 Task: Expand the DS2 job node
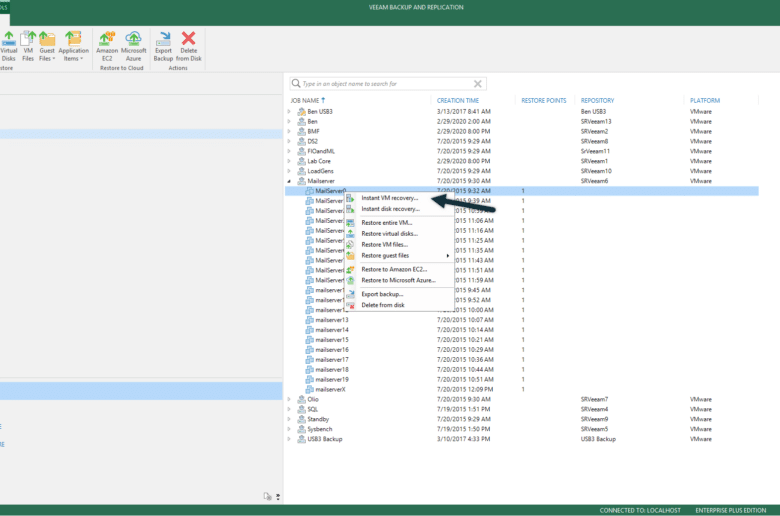click(289, 141)
